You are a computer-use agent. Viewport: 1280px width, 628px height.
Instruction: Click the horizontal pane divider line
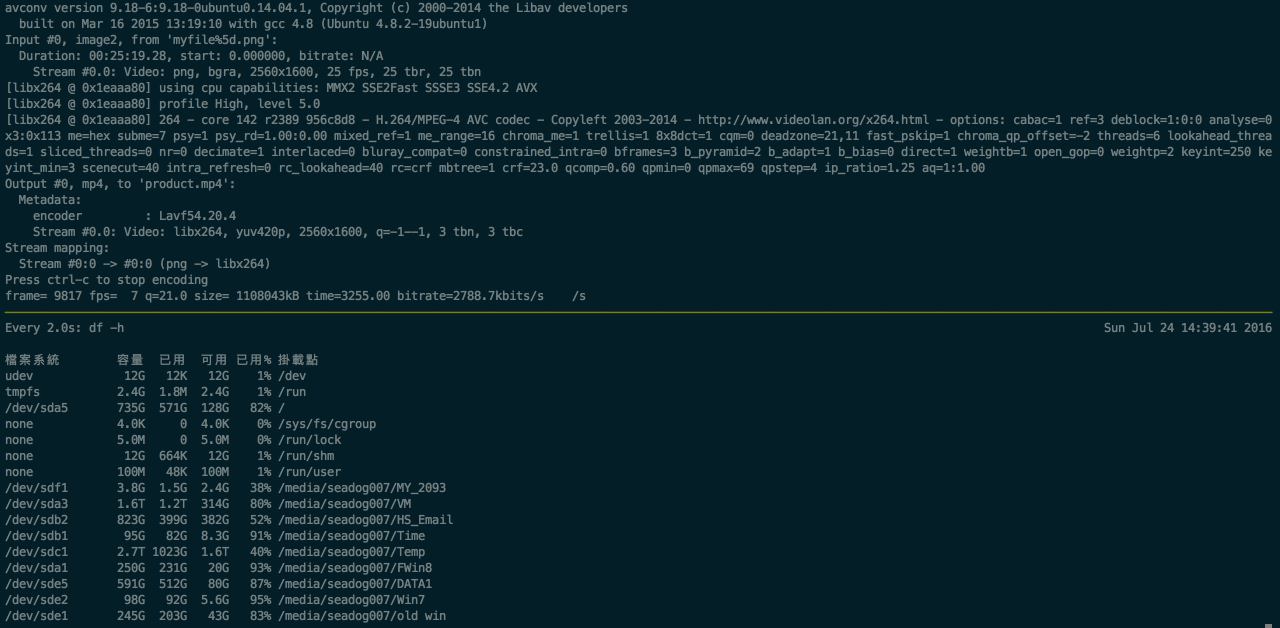(640, 312)
